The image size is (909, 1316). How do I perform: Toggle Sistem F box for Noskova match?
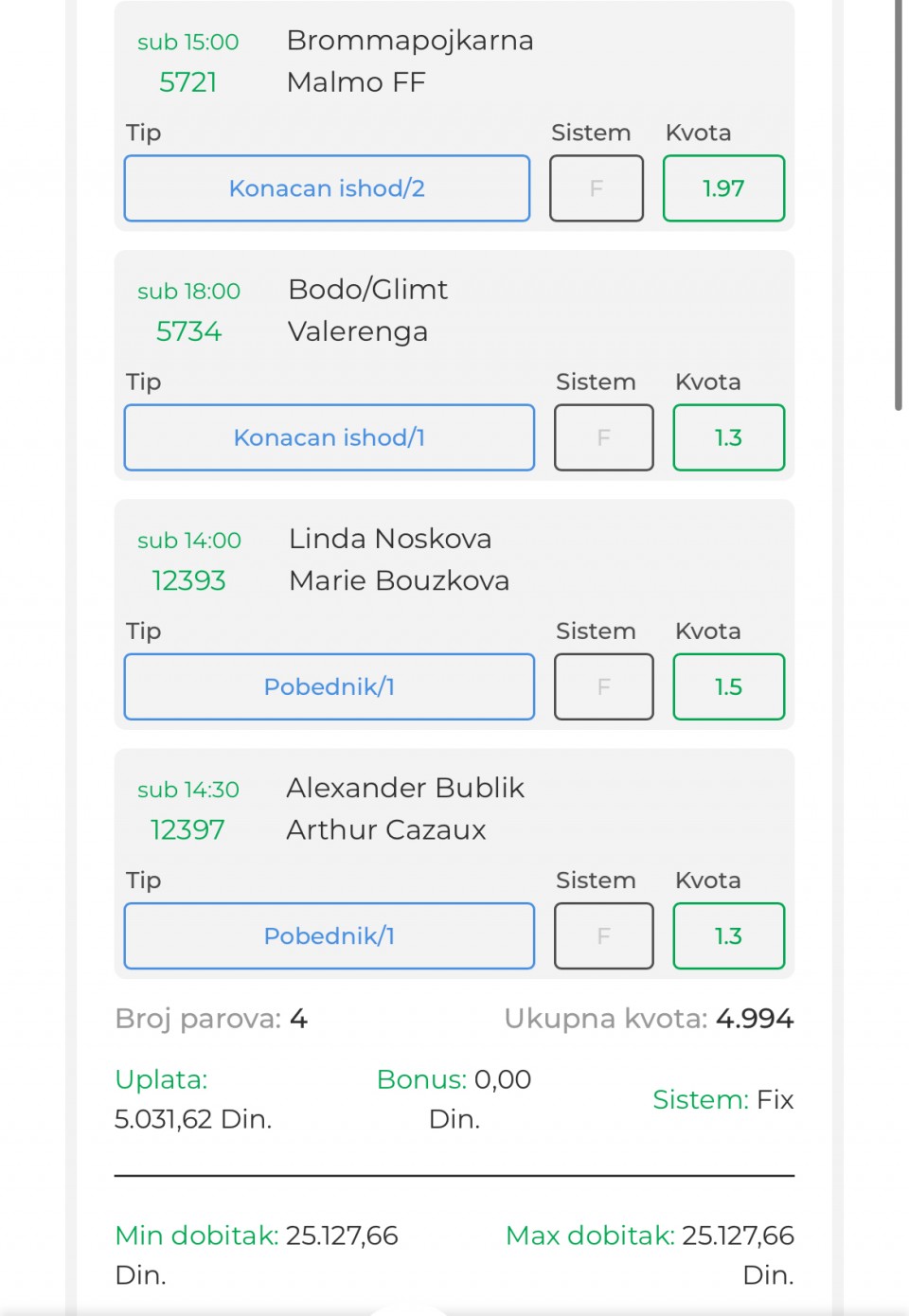pos(604,686)
